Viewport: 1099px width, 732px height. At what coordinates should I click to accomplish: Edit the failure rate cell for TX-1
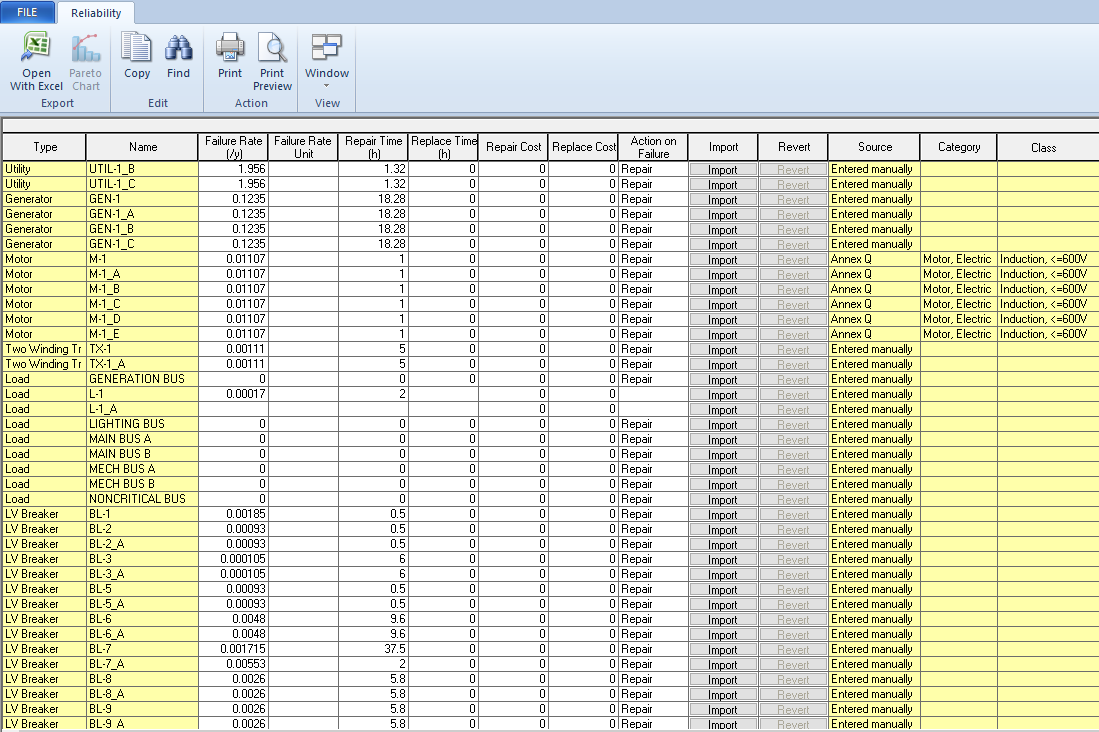pos(233,349)
